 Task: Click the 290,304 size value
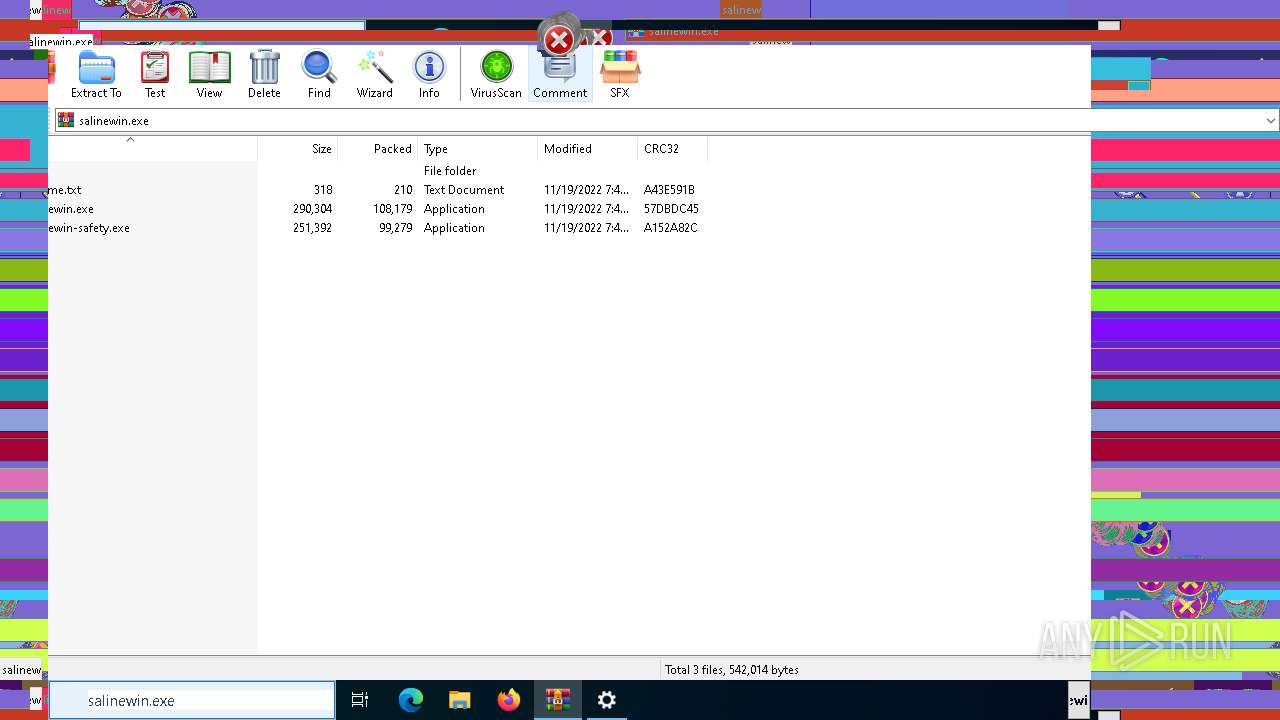click(313, 209)
